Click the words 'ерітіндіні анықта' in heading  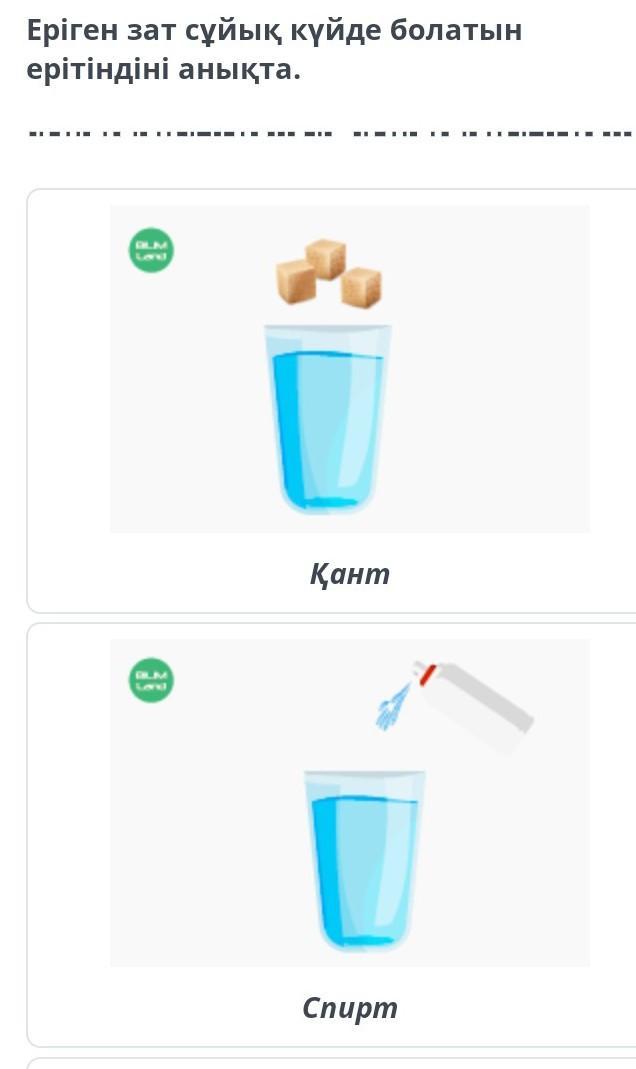pos(163,71)
